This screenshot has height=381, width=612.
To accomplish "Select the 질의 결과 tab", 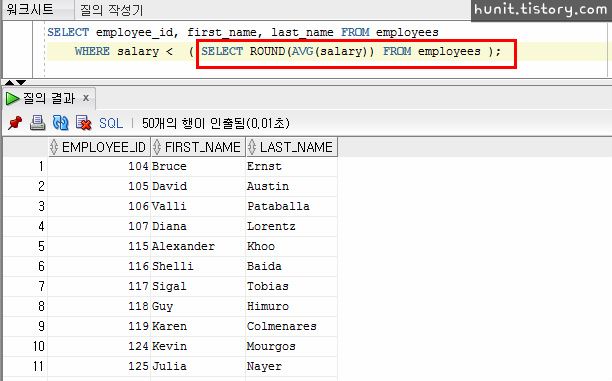I will 49,98.
